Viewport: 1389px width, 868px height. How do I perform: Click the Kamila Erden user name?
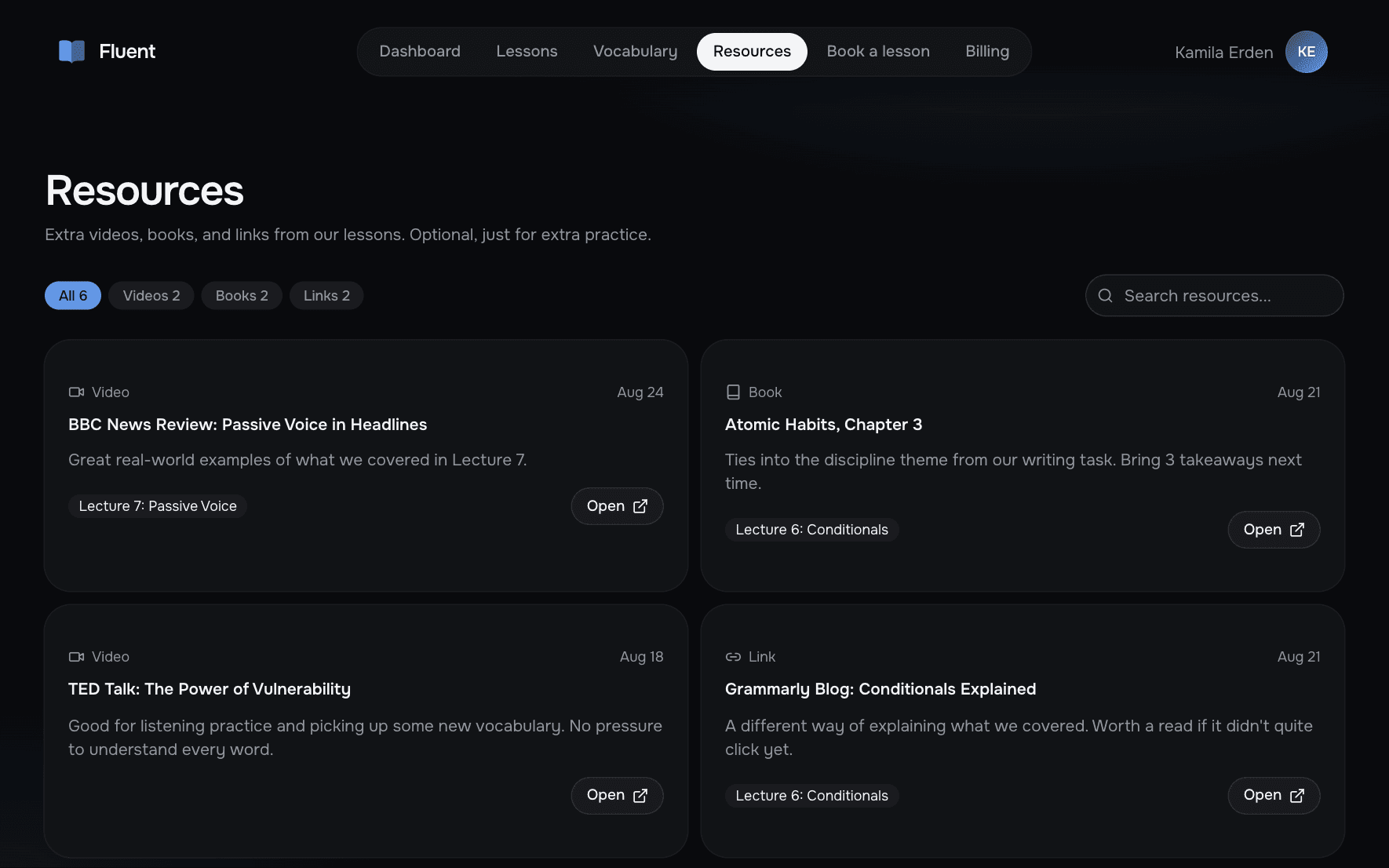click(1223, 53)
